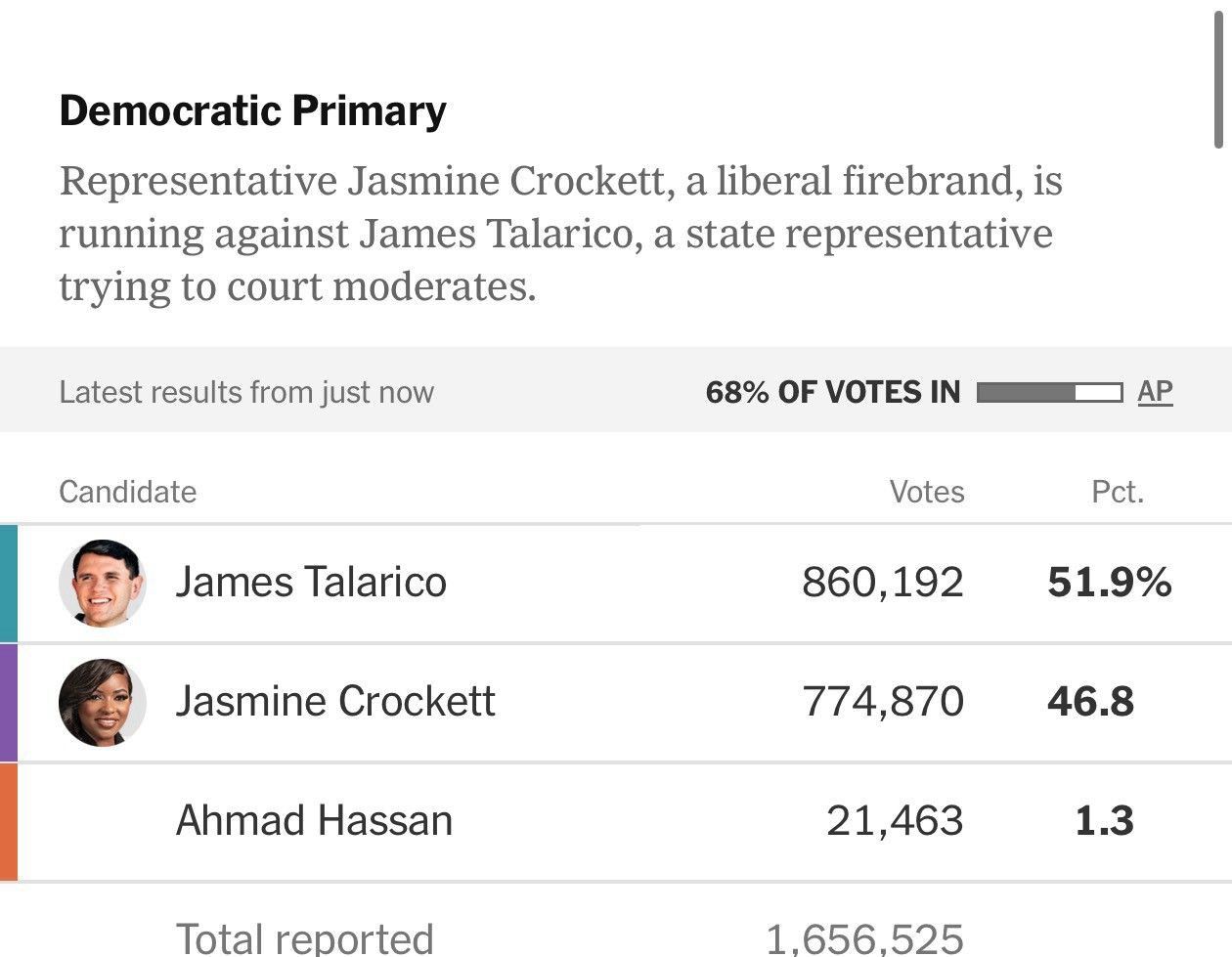Click Crockett's 46.8 percentage
Screen dimensions: 1232x957
click(x=1091, y=702)
